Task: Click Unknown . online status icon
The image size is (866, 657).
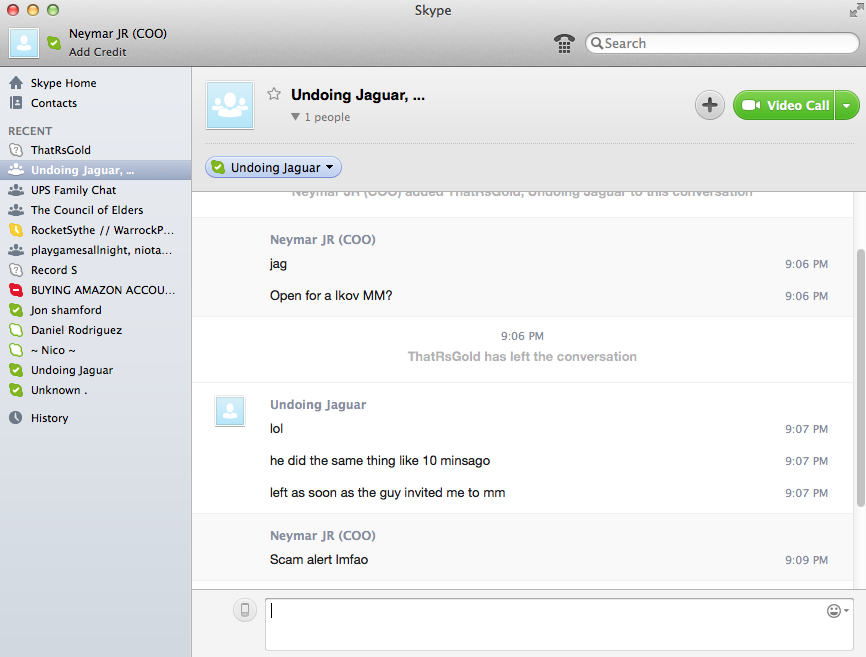Action: click(x=16, y=390)
